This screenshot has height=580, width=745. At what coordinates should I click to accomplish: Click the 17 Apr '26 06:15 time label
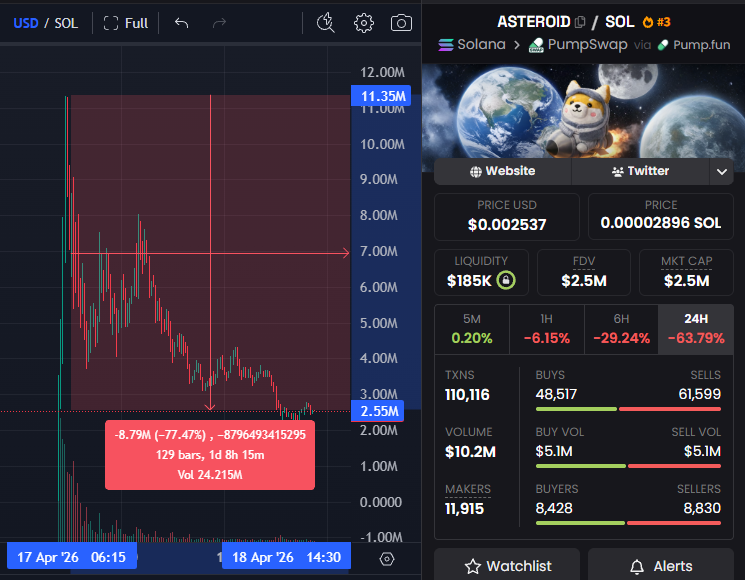click(72, 556)
